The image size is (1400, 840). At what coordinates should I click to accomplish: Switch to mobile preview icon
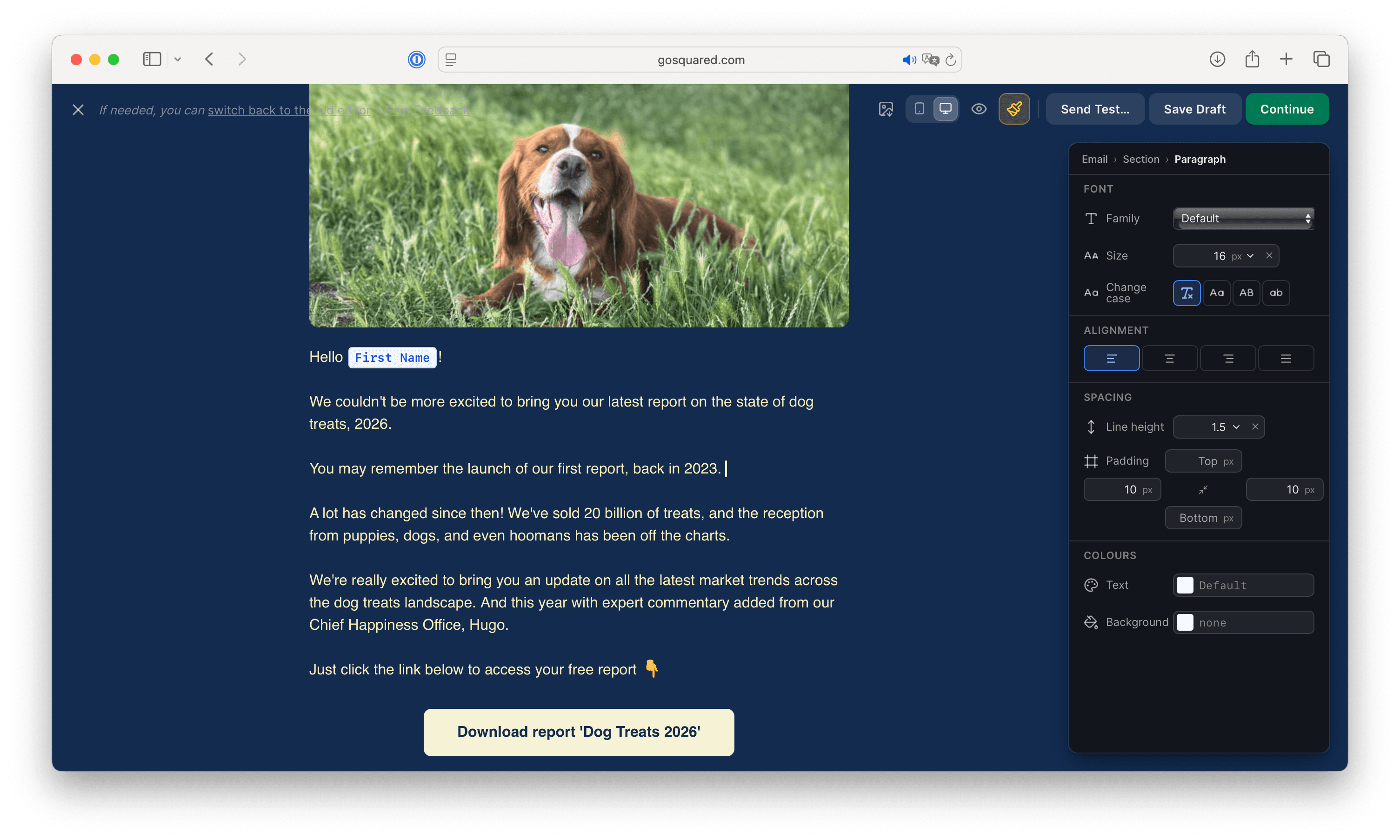pyautogui.click(x=919, y=109)
